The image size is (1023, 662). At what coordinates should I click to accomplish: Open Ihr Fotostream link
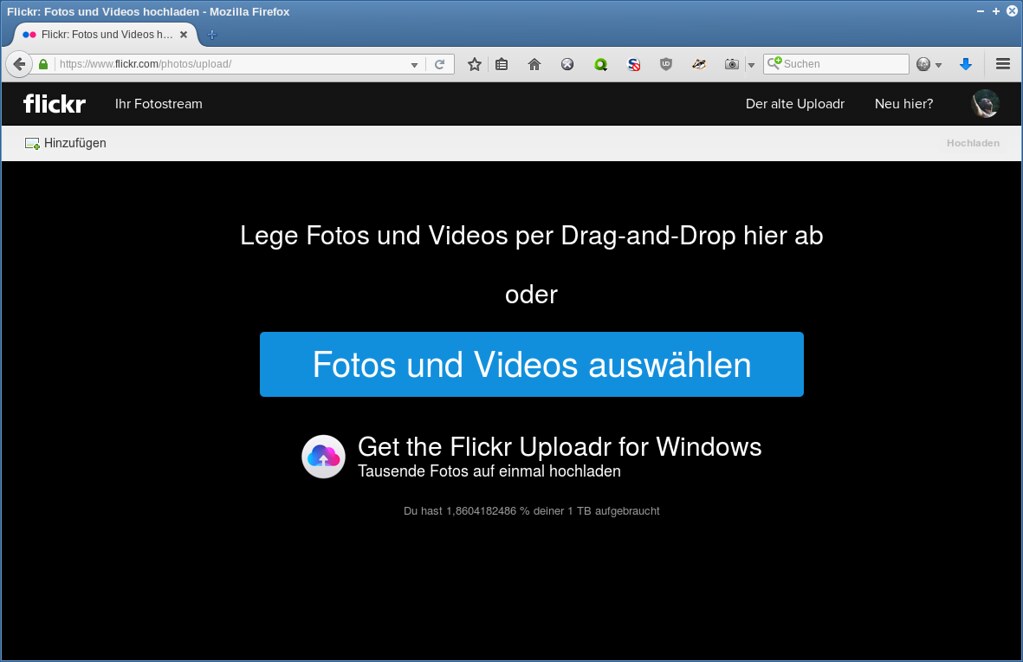pyautogui.click(x=159, y=104)
